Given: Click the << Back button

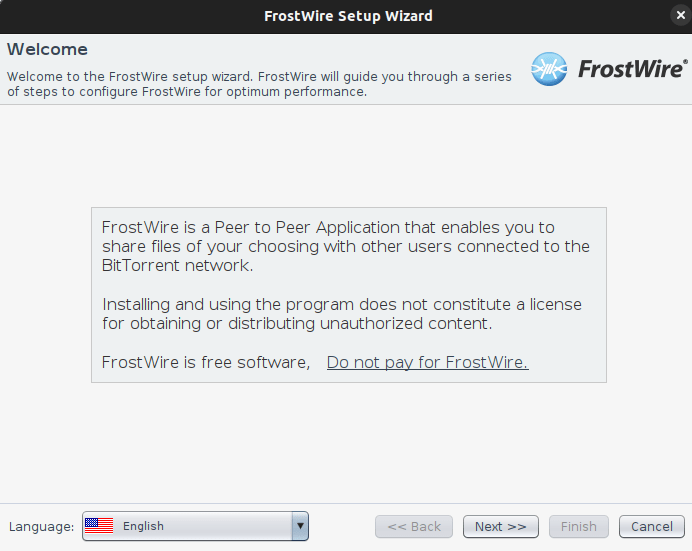Looking at the screenshot, I should (414, 526).
